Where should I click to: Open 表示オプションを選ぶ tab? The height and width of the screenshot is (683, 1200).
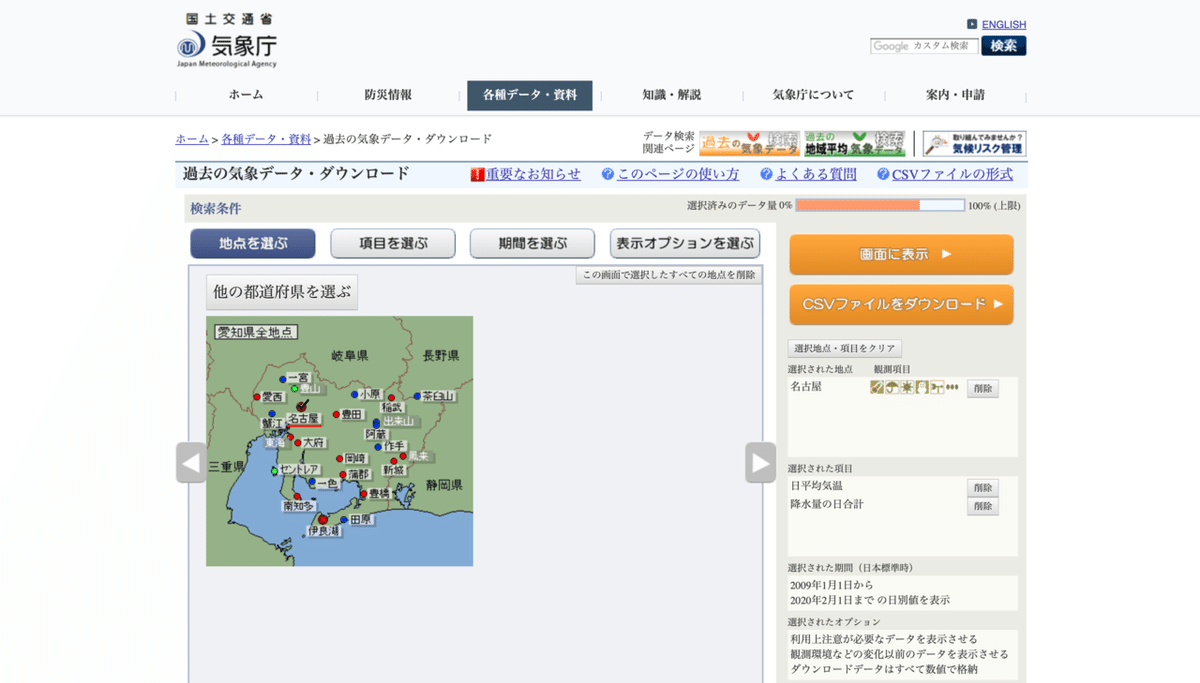tap(685, 243)
